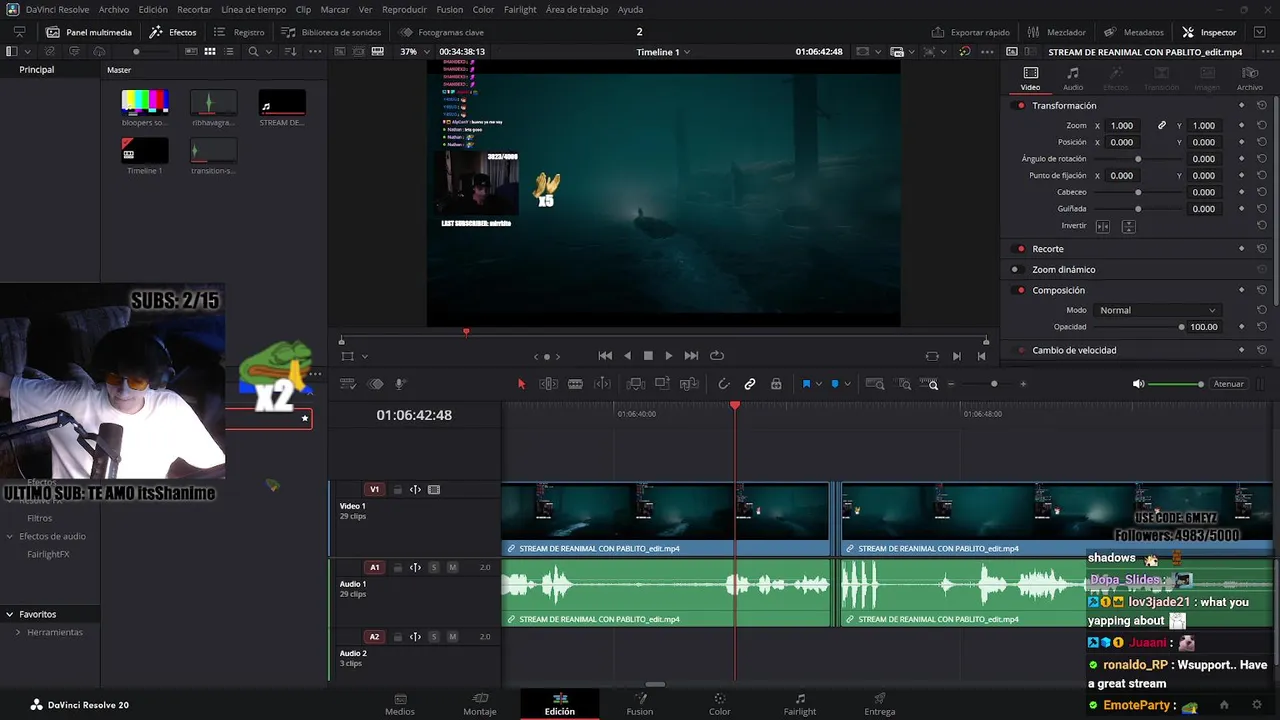Open the Fusion page tab
The image size is (1280, 720).
(640, 704)
